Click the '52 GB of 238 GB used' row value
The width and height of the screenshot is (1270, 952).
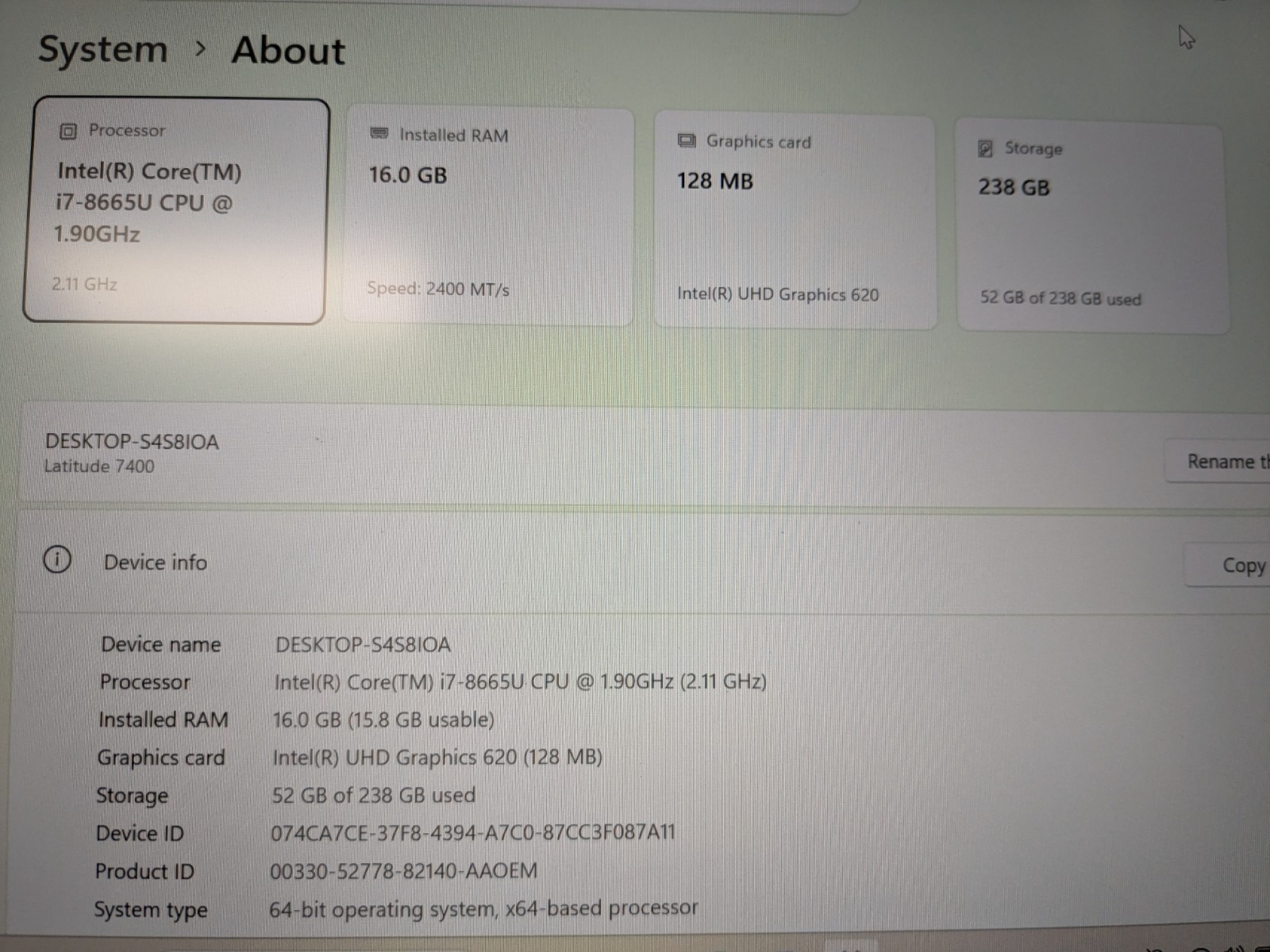(x=374, y=795)
